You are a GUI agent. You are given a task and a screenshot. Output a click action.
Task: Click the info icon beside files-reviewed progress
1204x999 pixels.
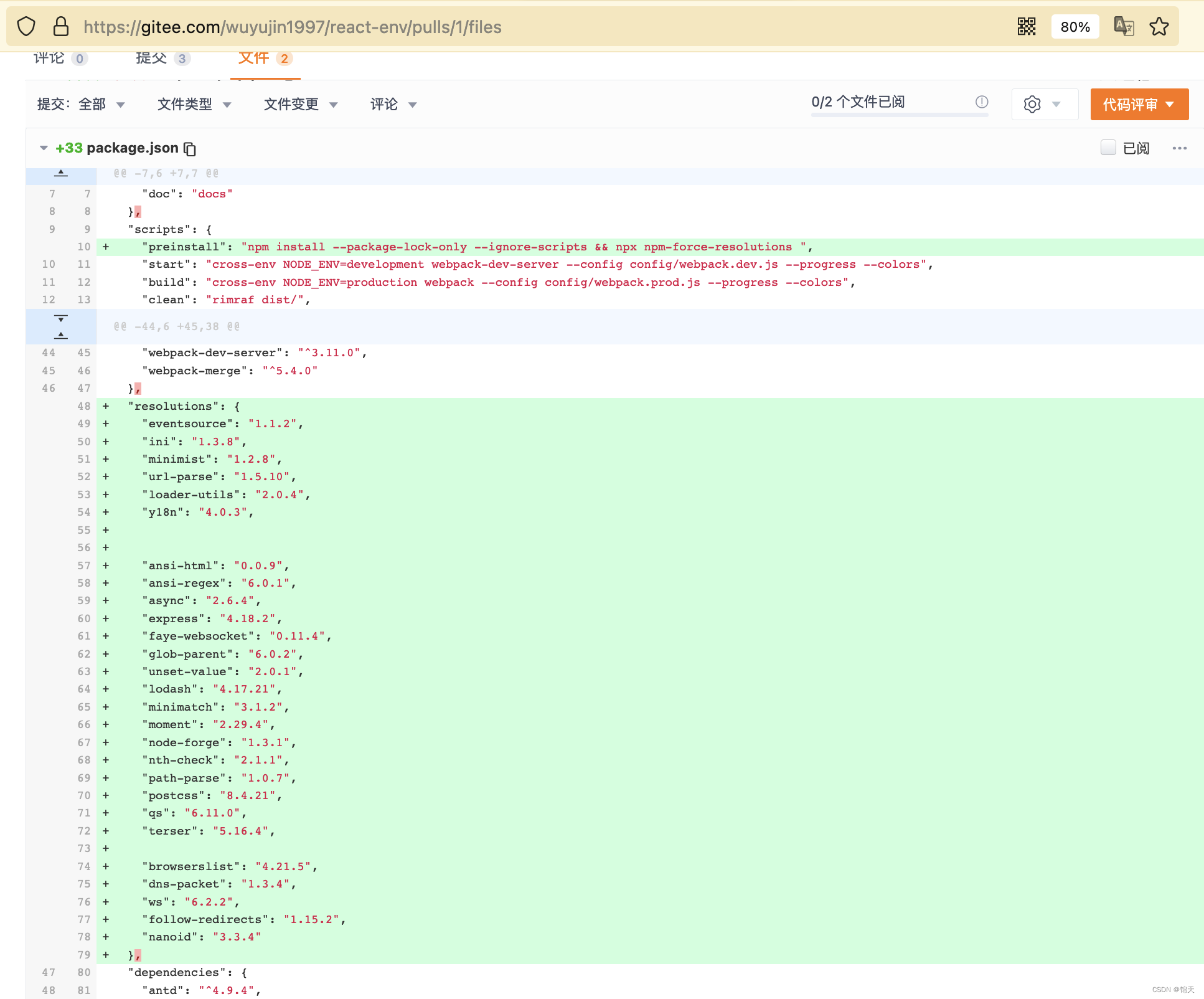pos(982,102)
